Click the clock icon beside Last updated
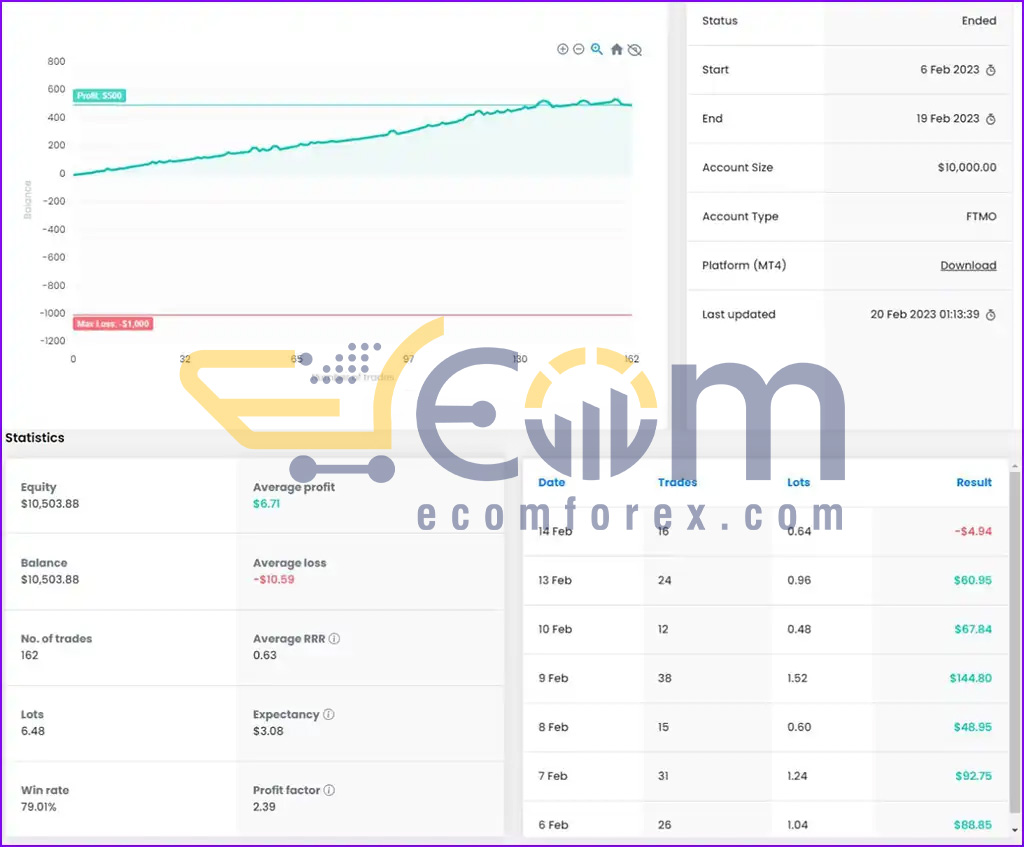1024x847 pixels. coord(991,315)
